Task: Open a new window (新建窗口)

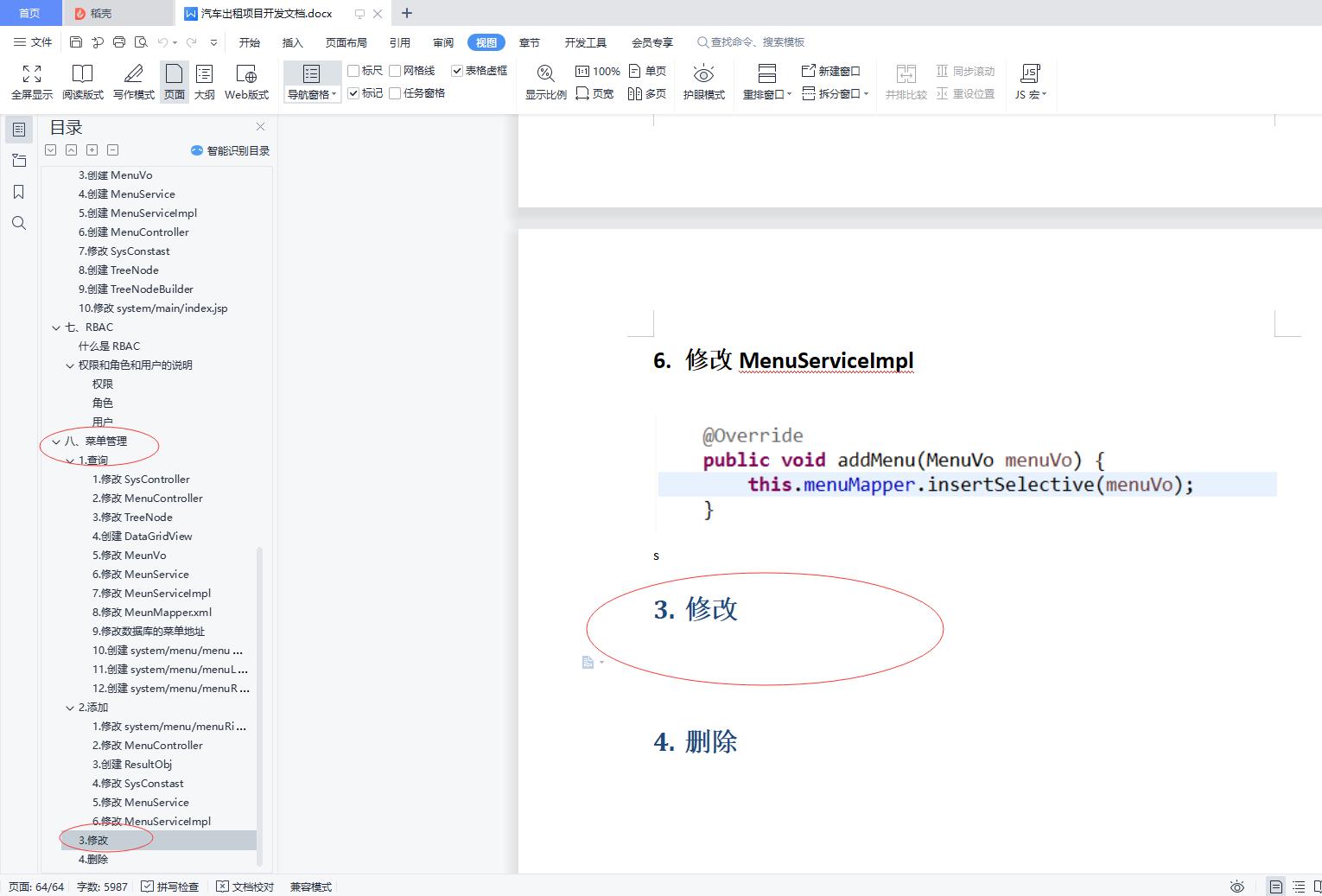Action: pyautogui.click(x=830, y=71)
